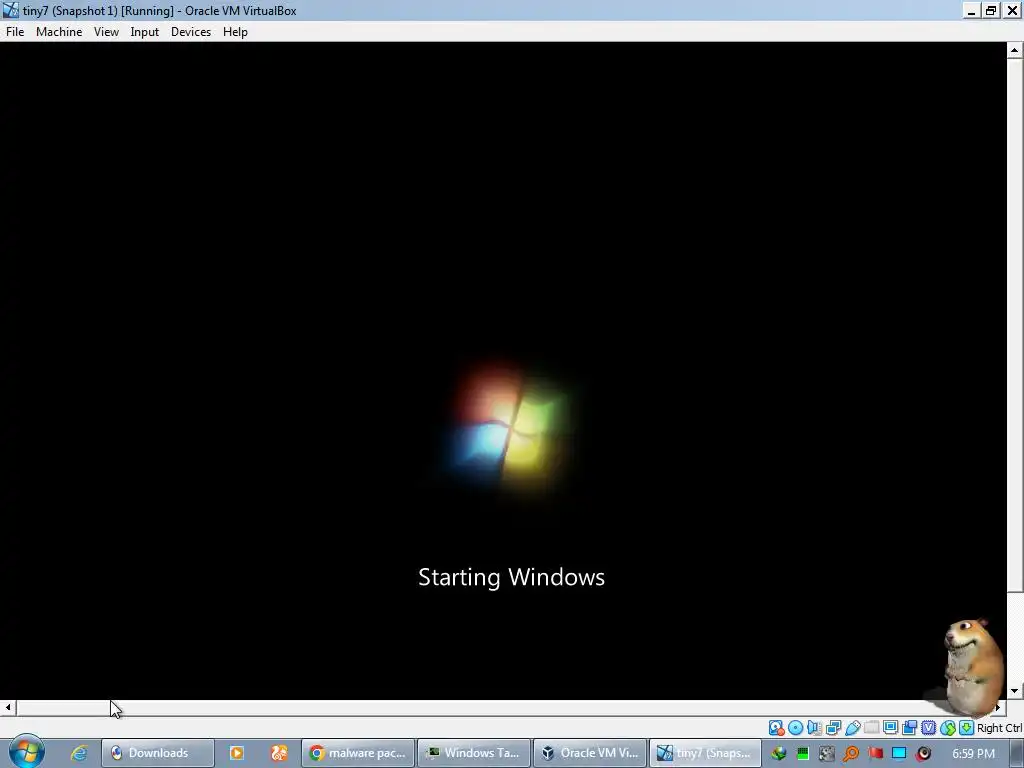Click the vertical scrollbar thumb
This screenshot has width=1024, height=768.
[x=1014, y=325]
